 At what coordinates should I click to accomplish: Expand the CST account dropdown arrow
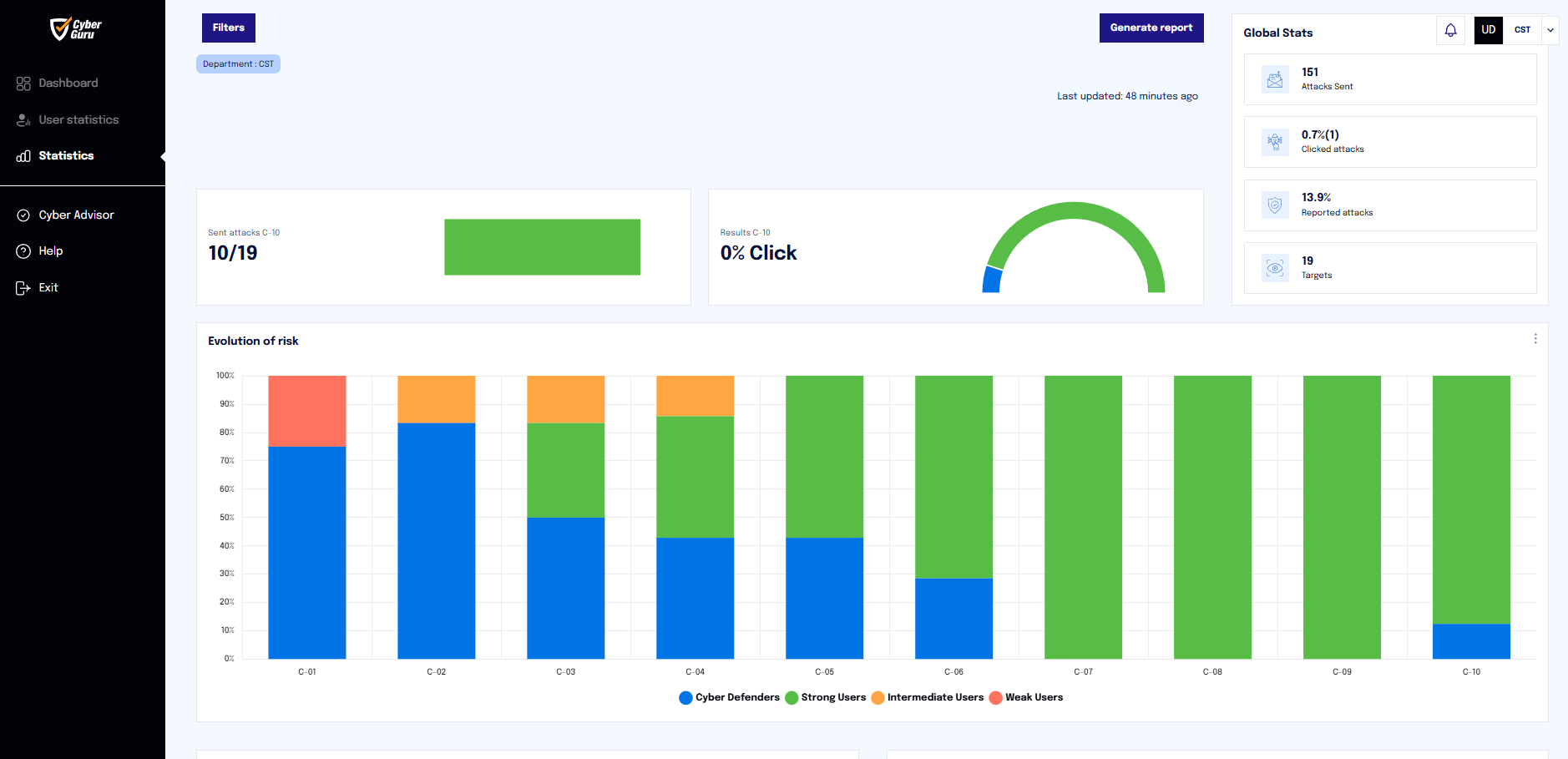click(1550, 30)
